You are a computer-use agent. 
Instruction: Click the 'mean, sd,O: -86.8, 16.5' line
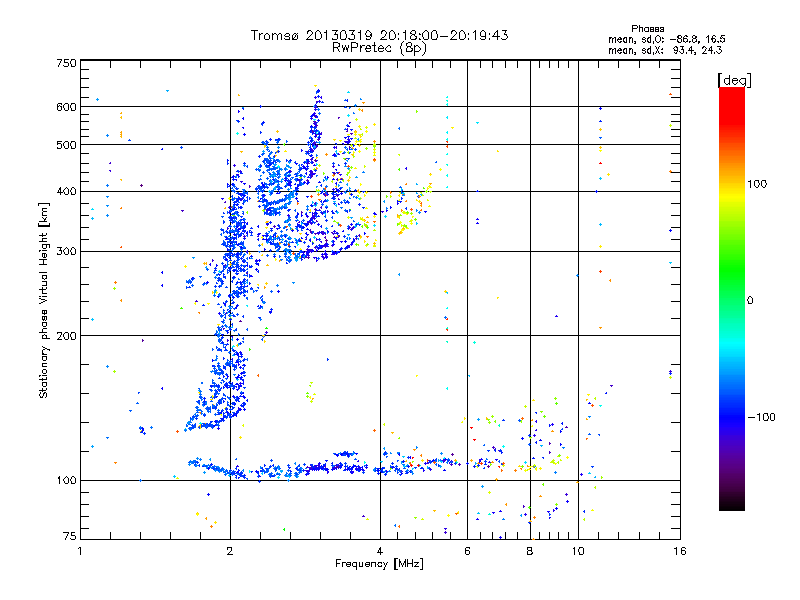[667, 39]
